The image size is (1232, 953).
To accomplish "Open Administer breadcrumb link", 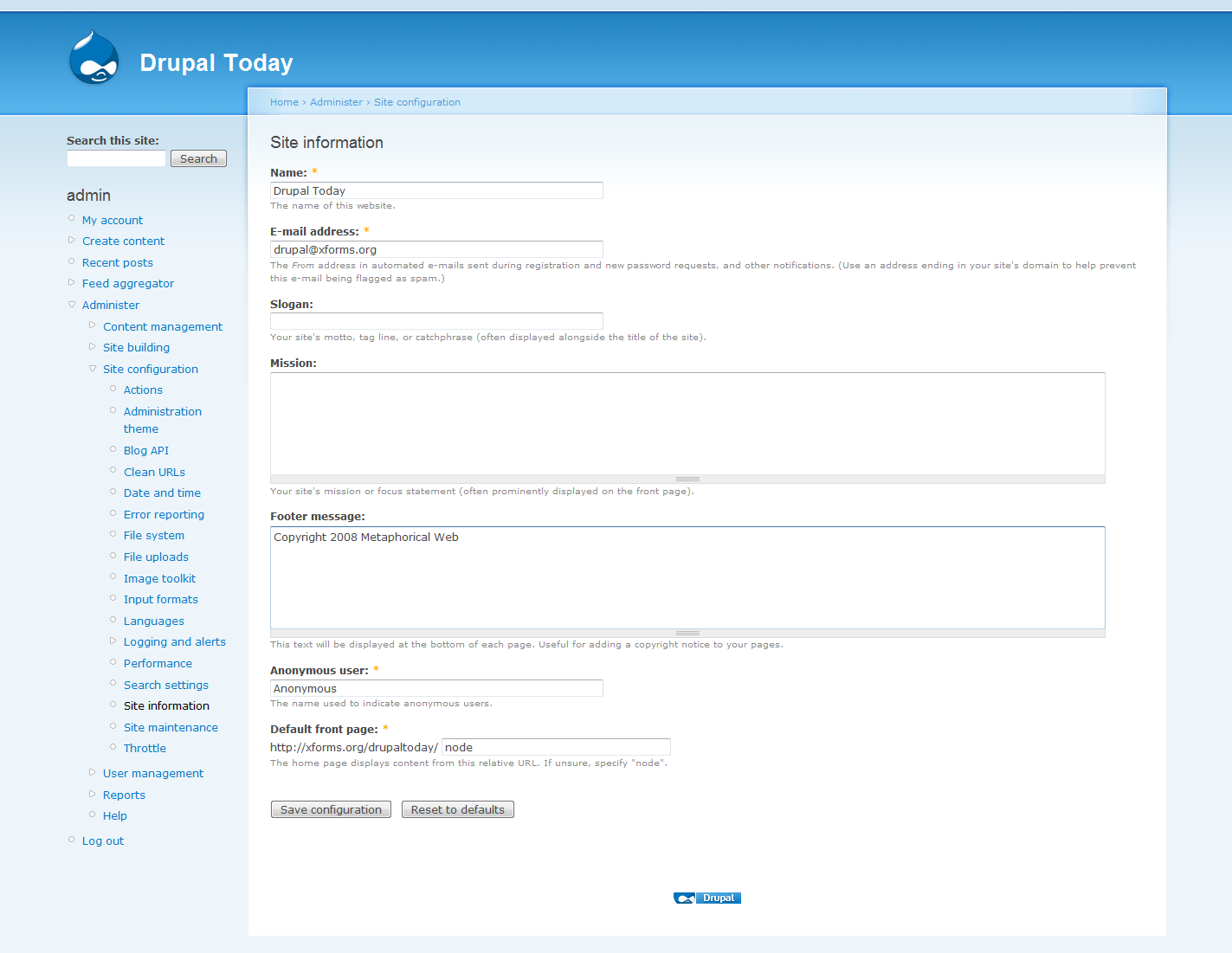I will click(337, 102).
